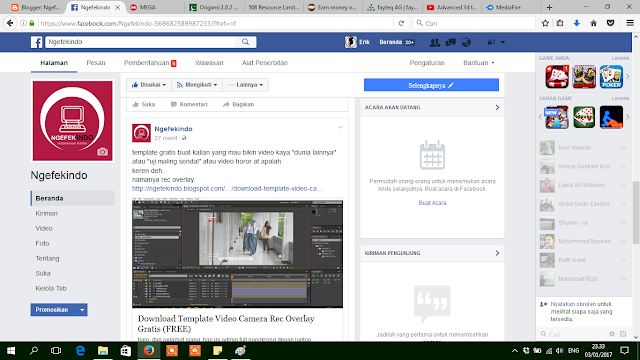Click Bagikan on the post
Image resolution: width=640 pixels, height=360 pixels.
[238, 104]
